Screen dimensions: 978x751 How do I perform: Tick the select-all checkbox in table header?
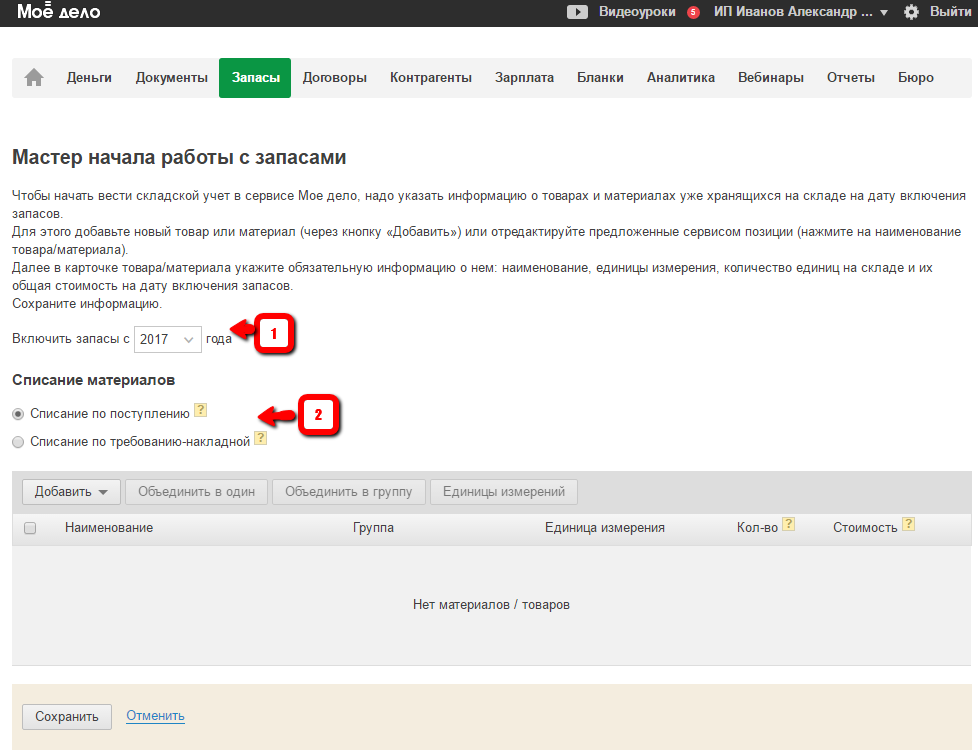30,528
